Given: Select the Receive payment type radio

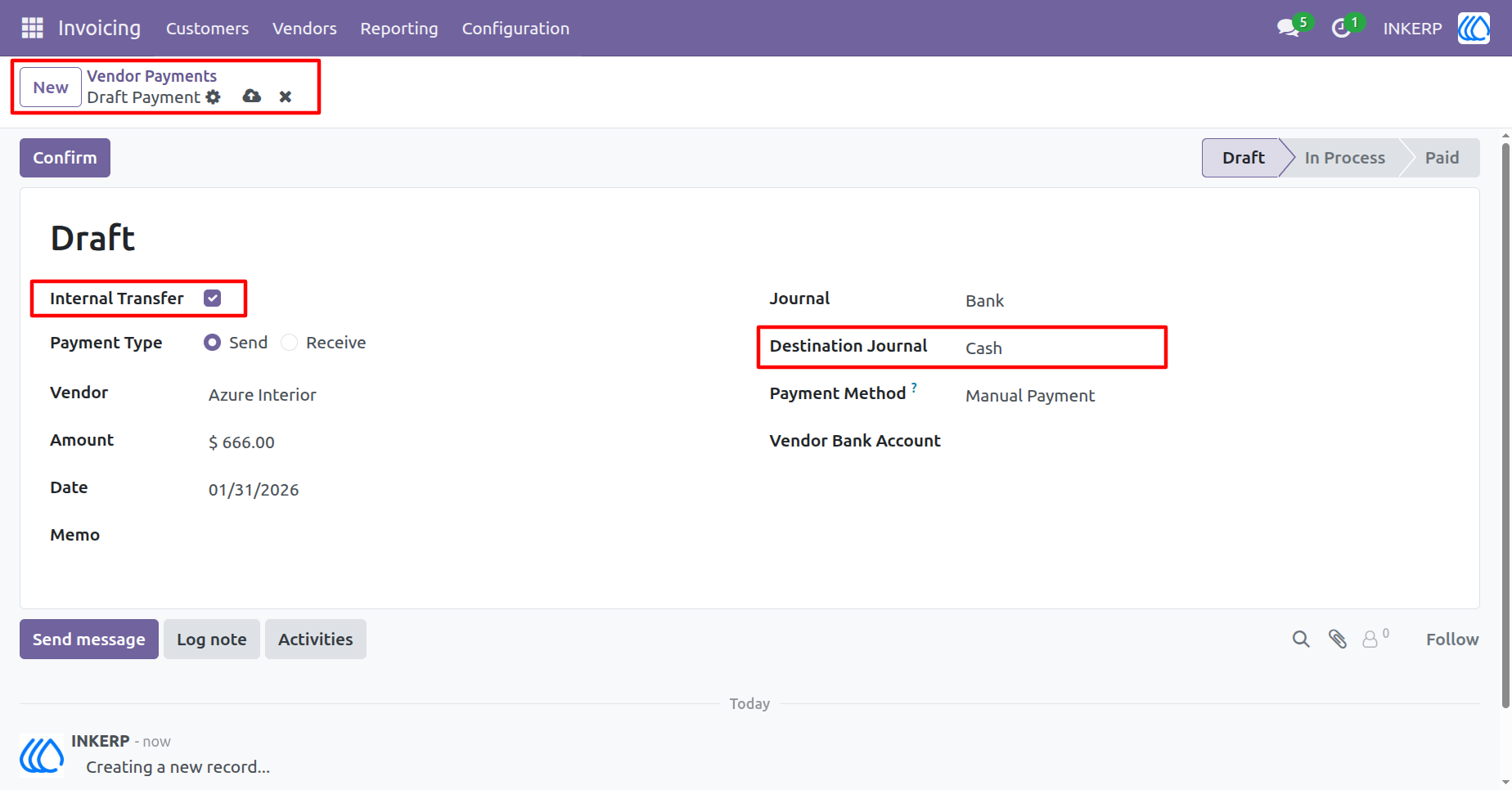Looking at the screenshot, I should [290, 343].
